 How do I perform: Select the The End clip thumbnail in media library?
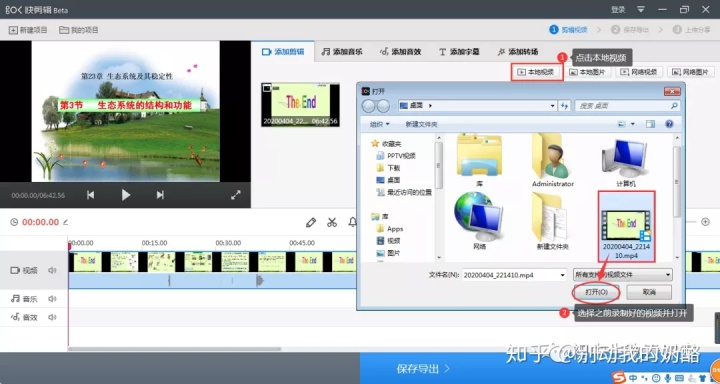tap(300, 104)
